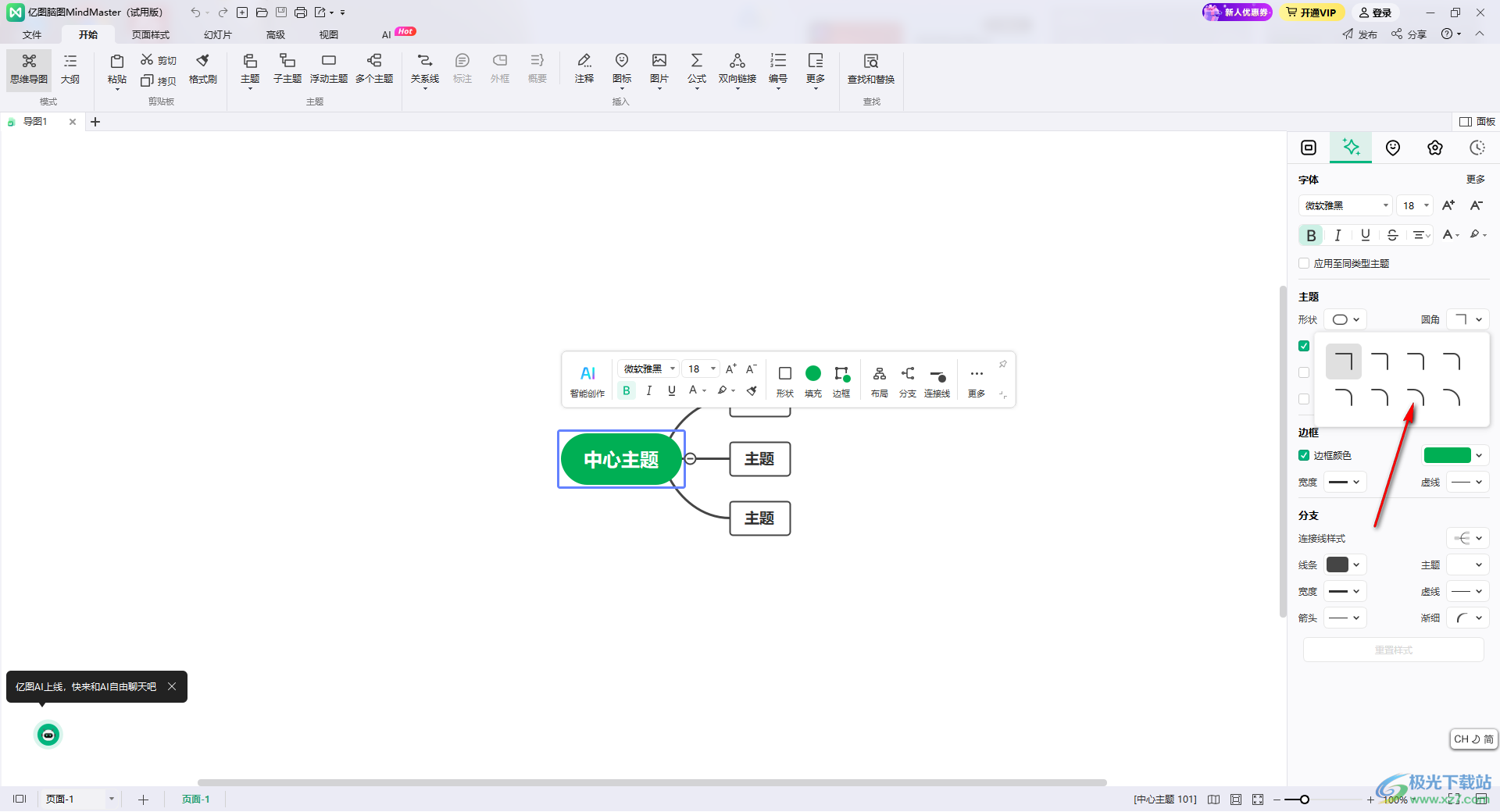Insert a Subtopic (子主题)
Image resolution: width=1500 pixels, height=812 pixels.
tap(287, 69)
